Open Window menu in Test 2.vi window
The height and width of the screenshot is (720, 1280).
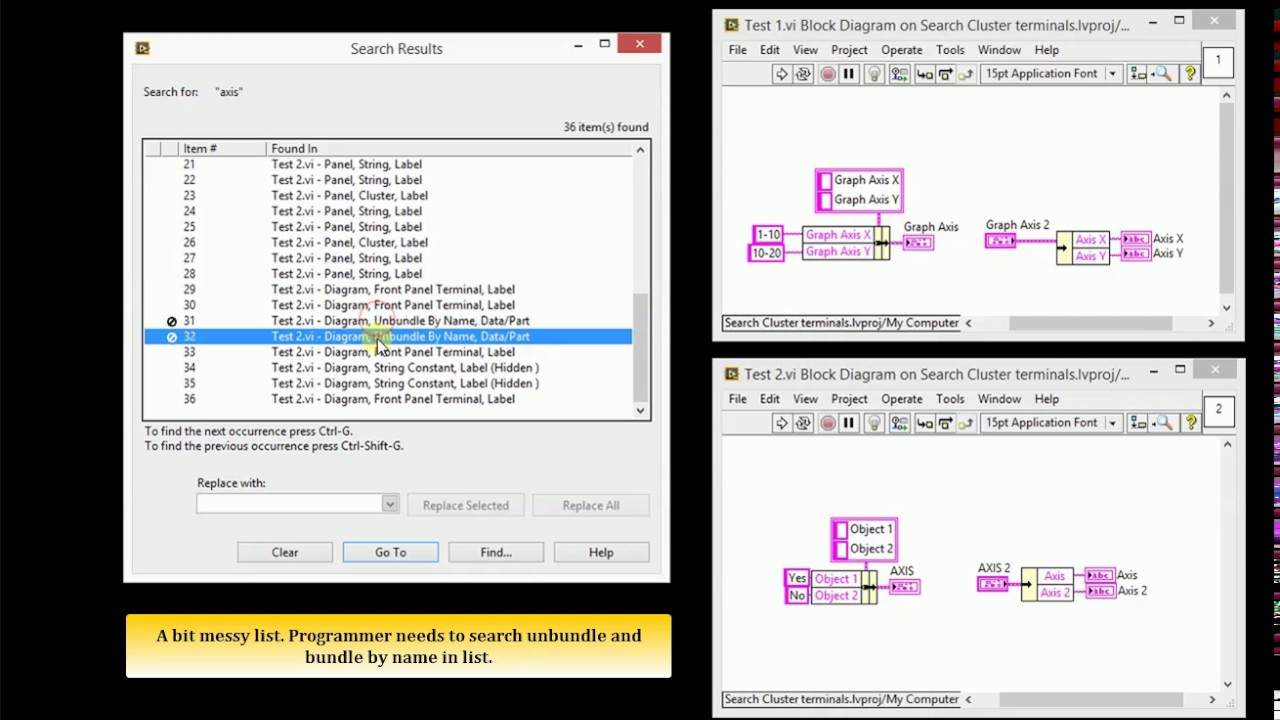pos(999,399)
